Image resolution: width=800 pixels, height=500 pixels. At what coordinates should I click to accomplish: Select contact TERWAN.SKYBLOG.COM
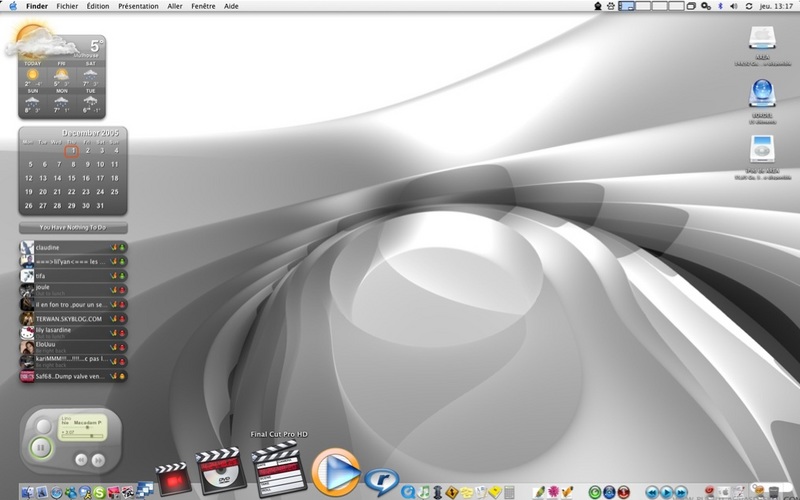[73, 319]
